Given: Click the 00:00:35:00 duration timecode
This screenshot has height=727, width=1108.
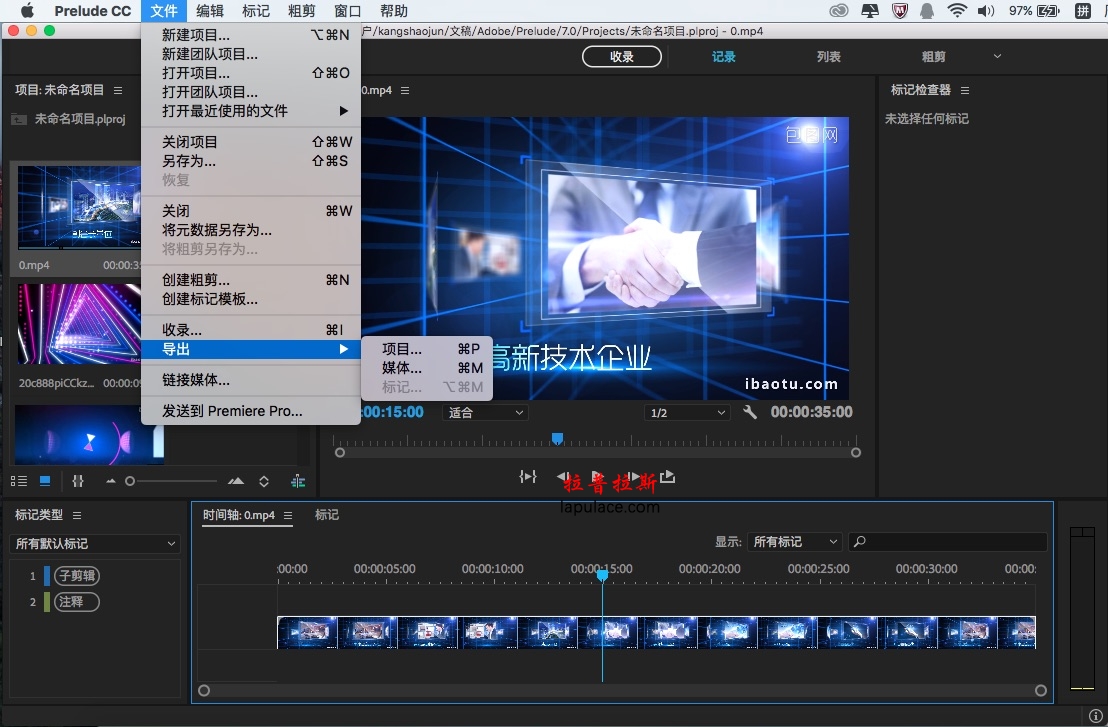Looking at the screenshot, I should click(x=811, y=412).
